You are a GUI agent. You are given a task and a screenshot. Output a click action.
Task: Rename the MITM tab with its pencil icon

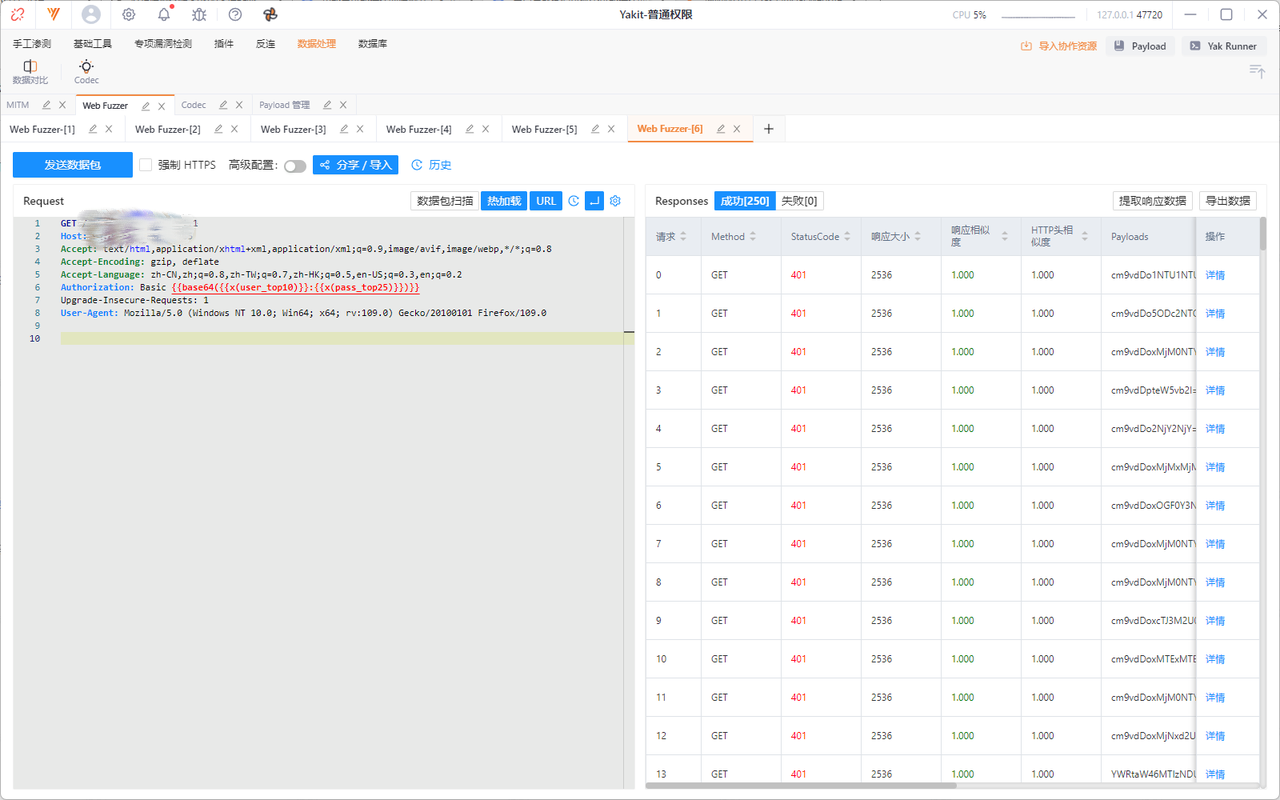(46, 105)
